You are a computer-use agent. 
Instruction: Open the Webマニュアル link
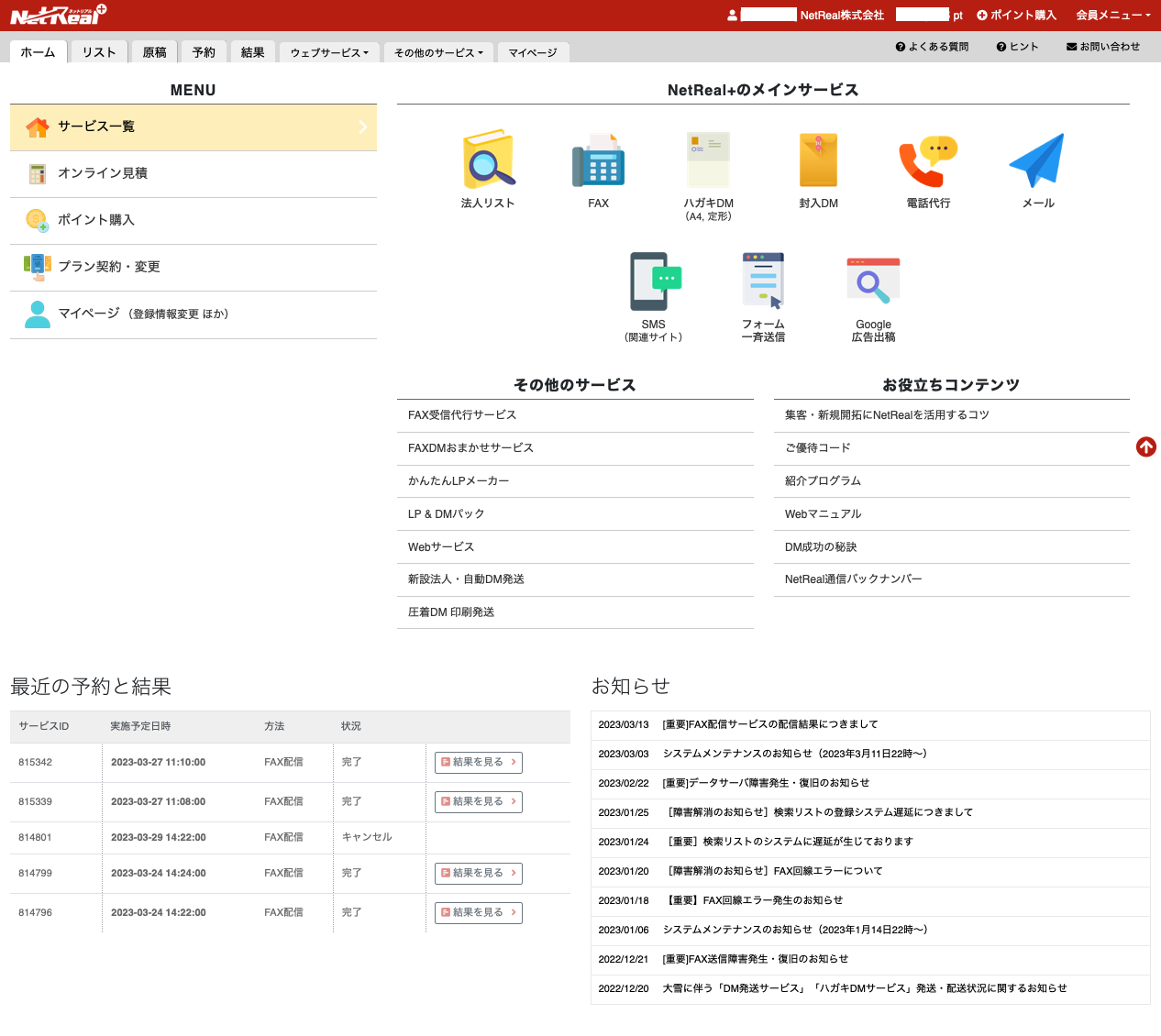click(x=822, y=513)
